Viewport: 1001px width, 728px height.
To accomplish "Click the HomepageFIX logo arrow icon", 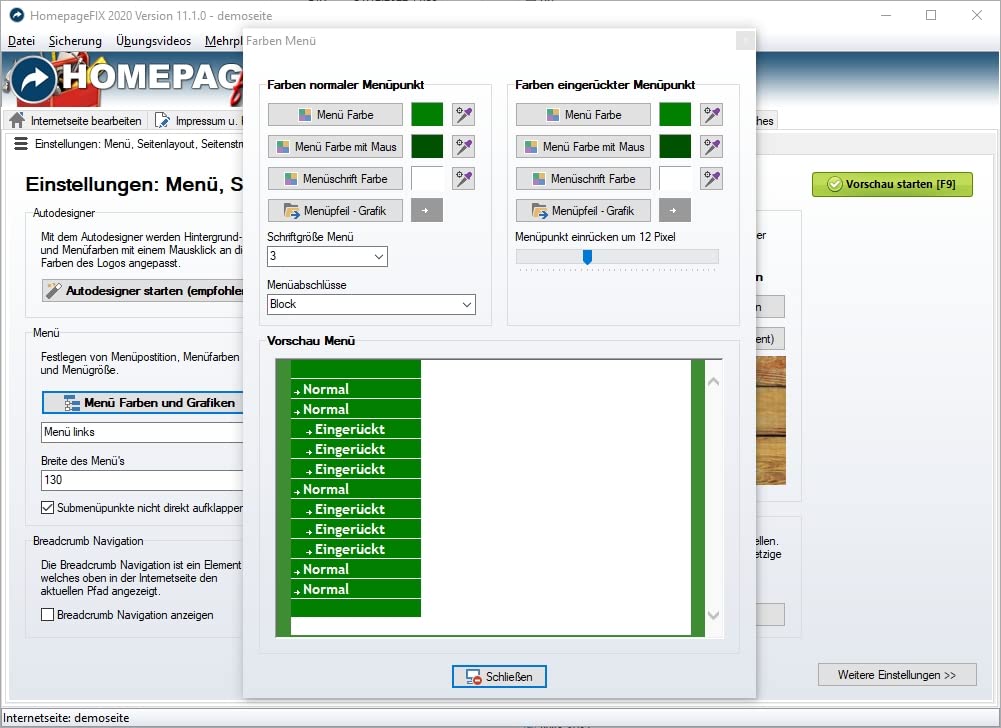I will [34, 80].
